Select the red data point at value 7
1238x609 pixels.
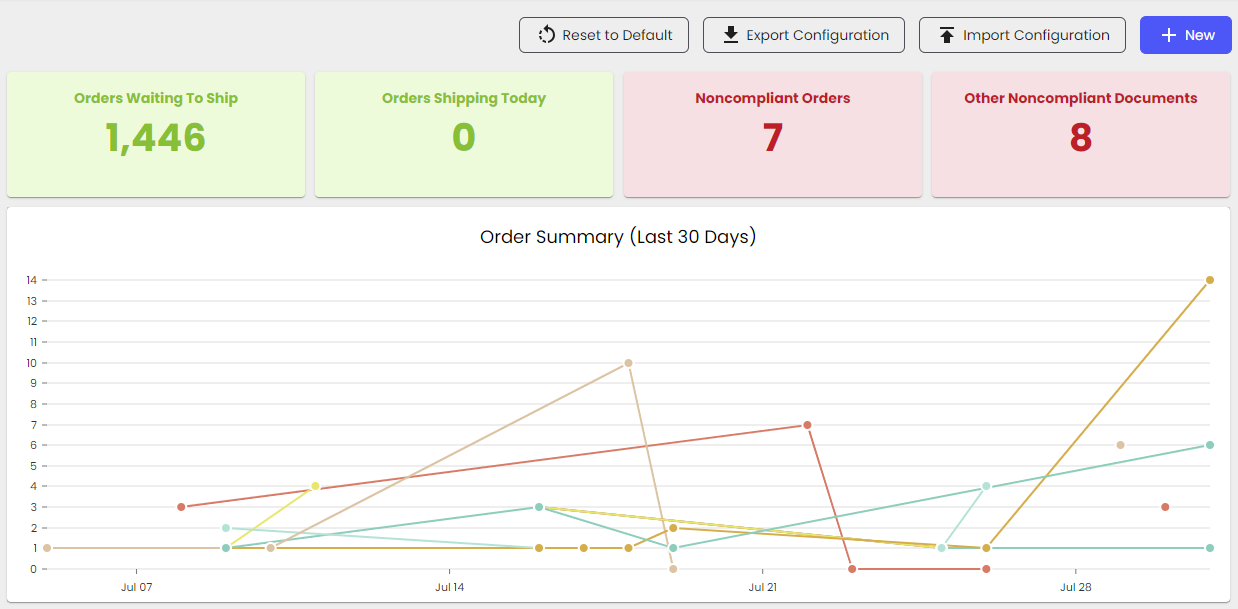[807, 425]
